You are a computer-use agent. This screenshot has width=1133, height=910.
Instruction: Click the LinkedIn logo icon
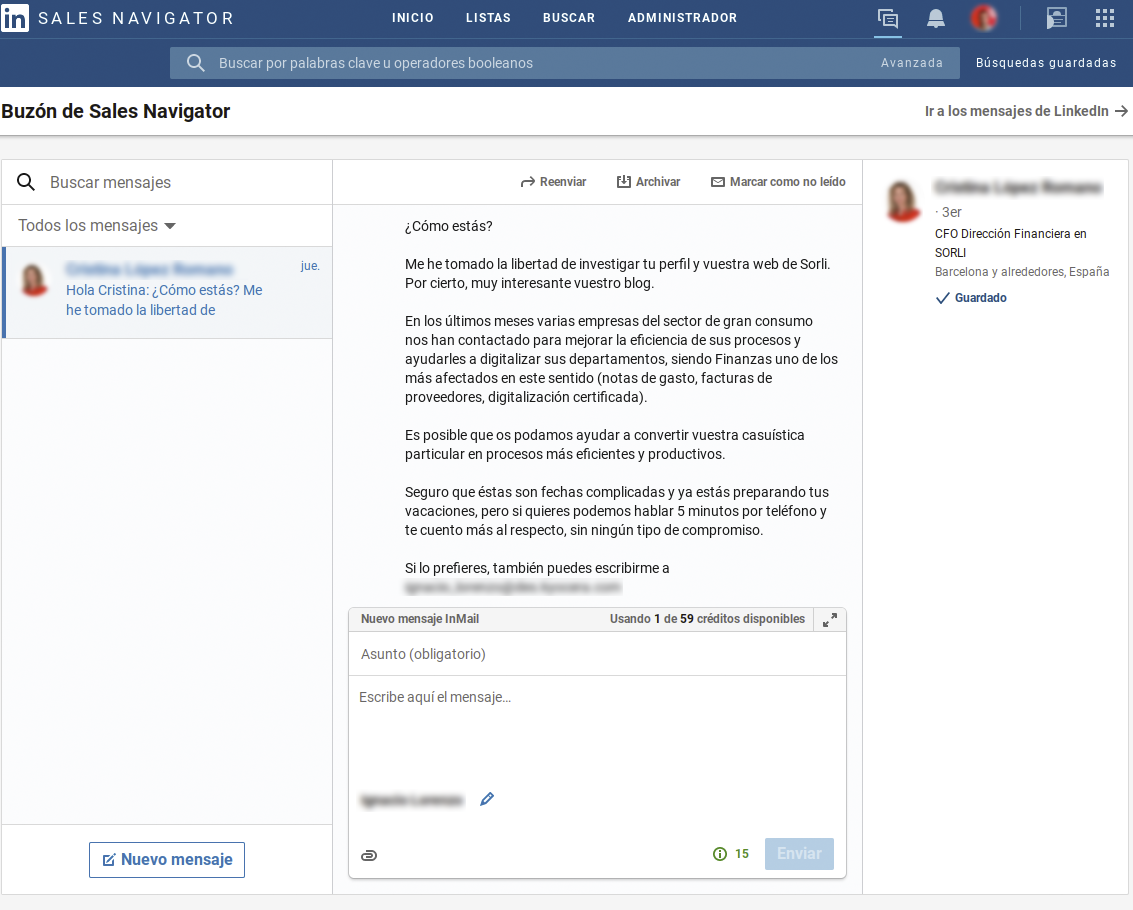[14, 17]
